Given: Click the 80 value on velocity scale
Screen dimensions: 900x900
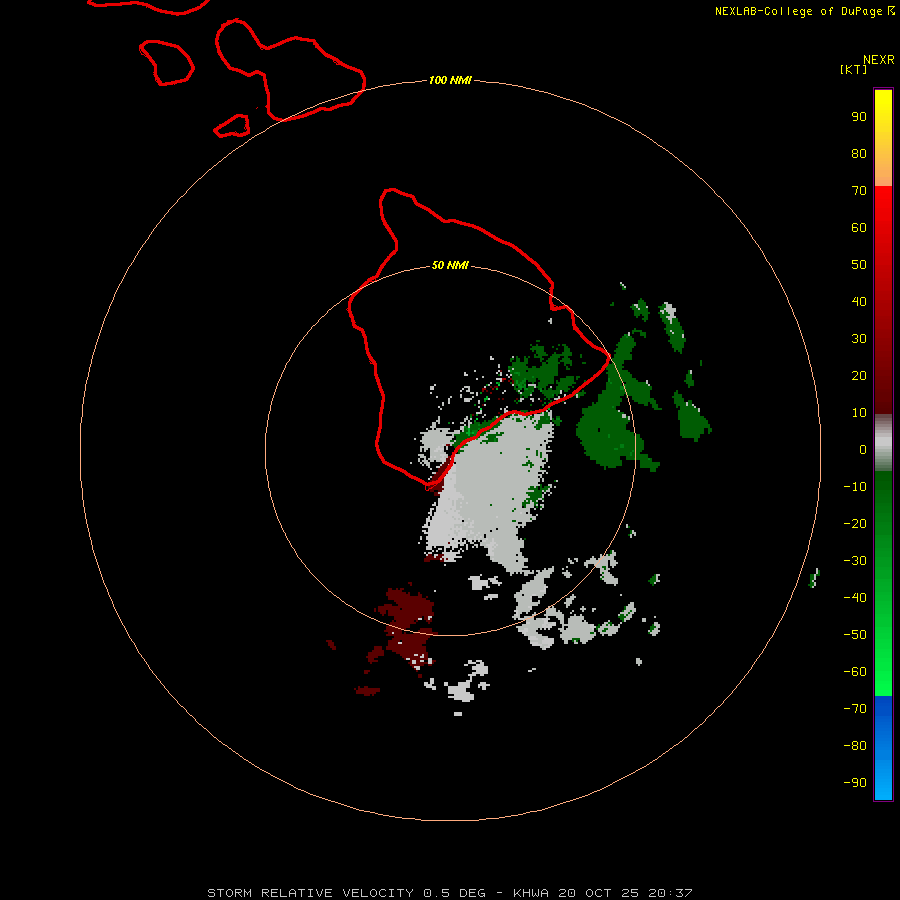Looking at the screenshot, I should pos(859,153).
